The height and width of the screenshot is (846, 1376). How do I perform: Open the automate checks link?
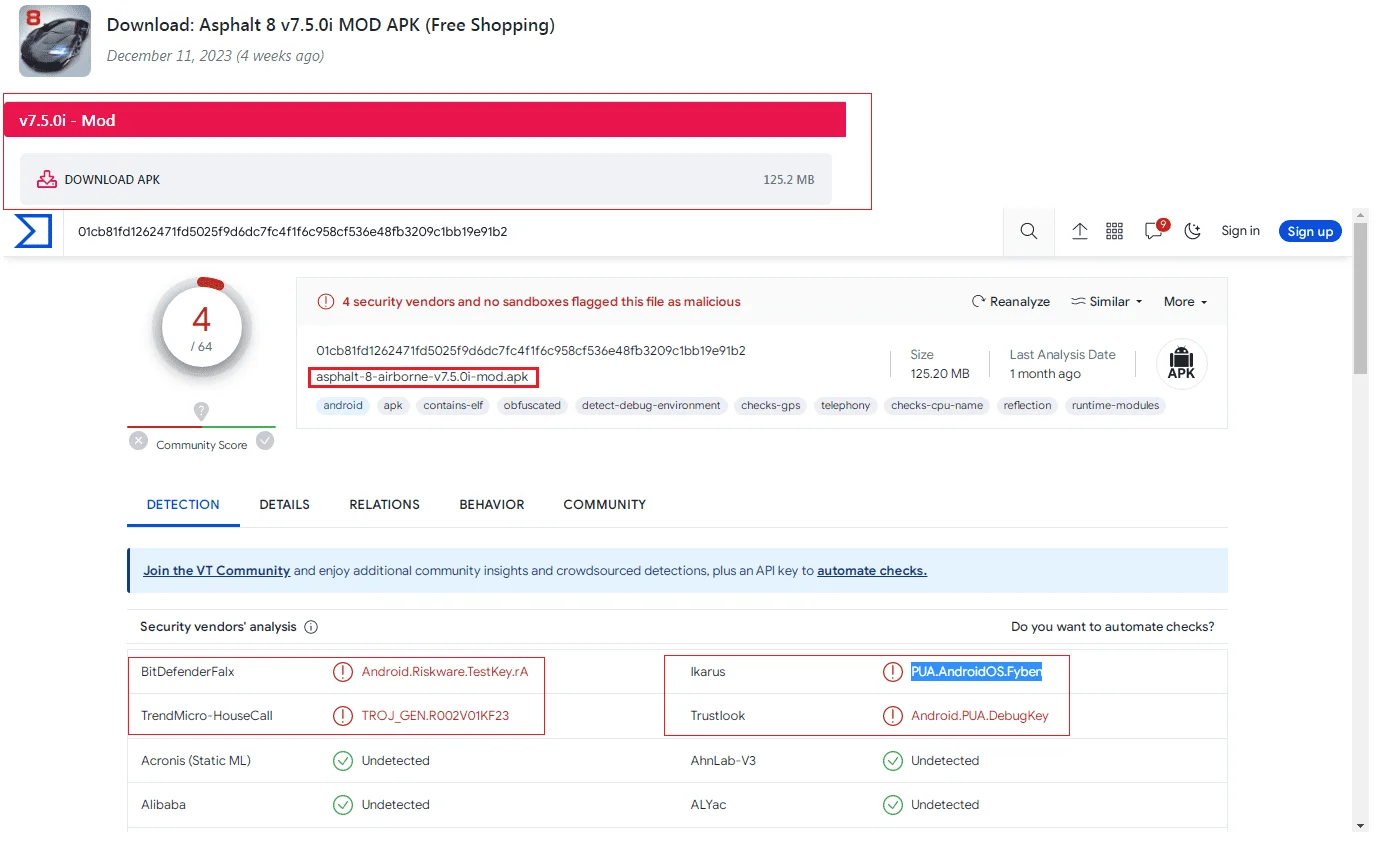(872, 571)
